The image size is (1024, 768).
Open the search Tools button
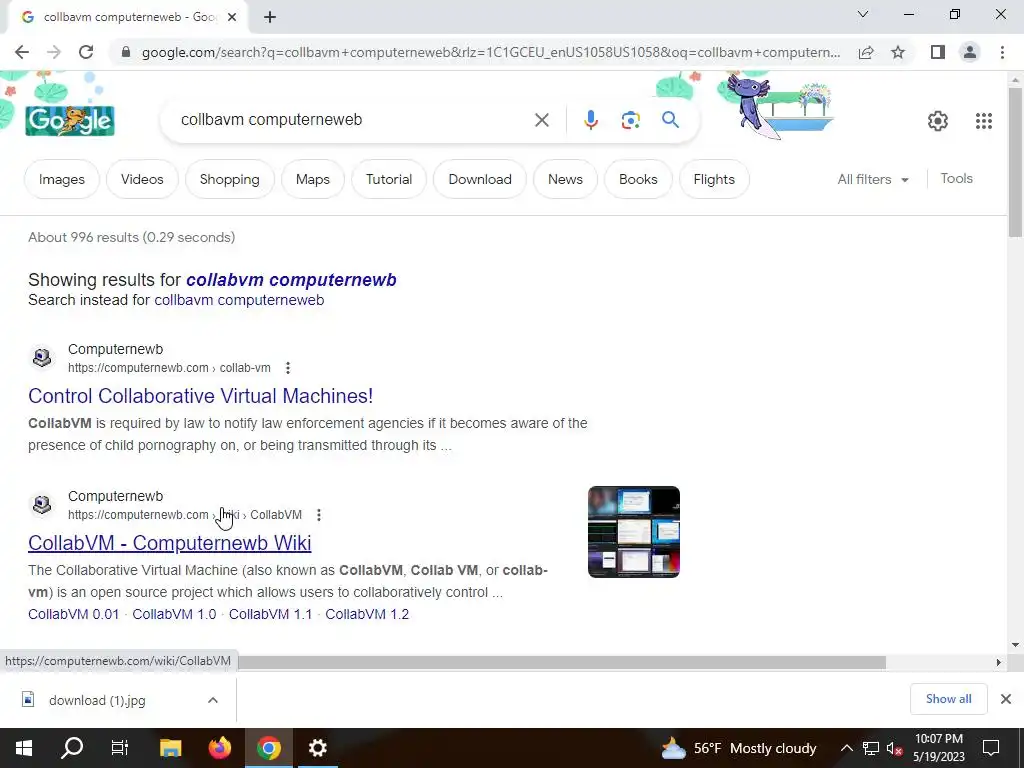pos(956,179)
